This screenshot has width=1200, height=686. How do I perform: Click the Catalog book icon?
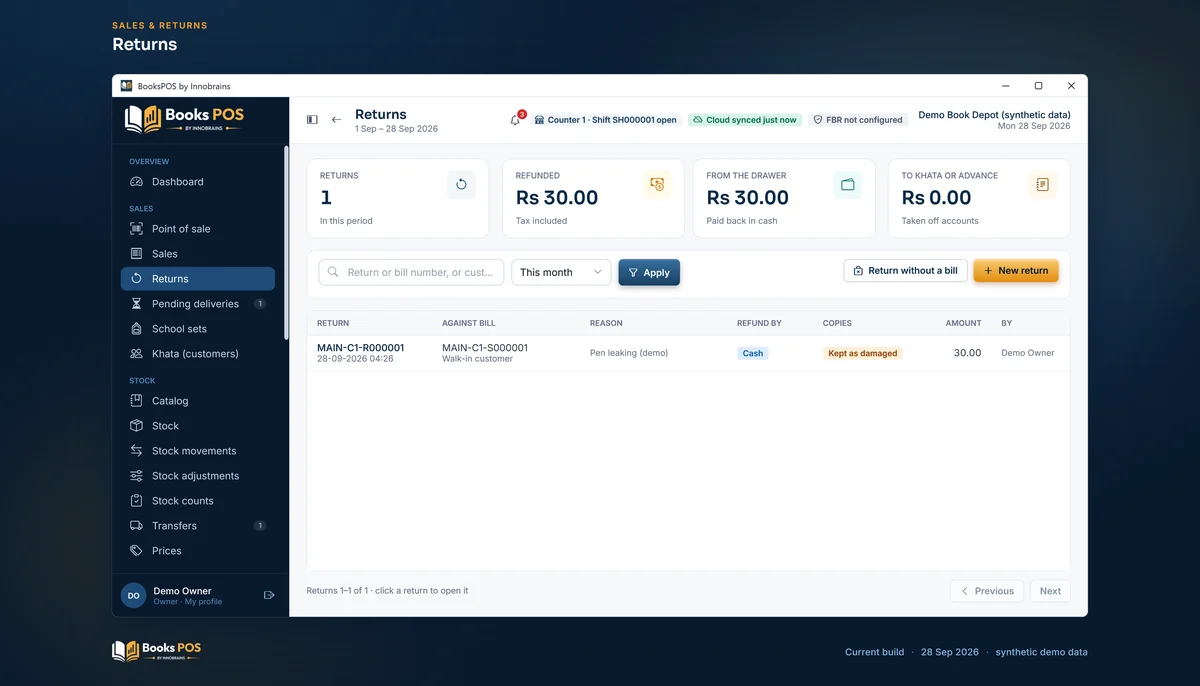click(137, 401)
